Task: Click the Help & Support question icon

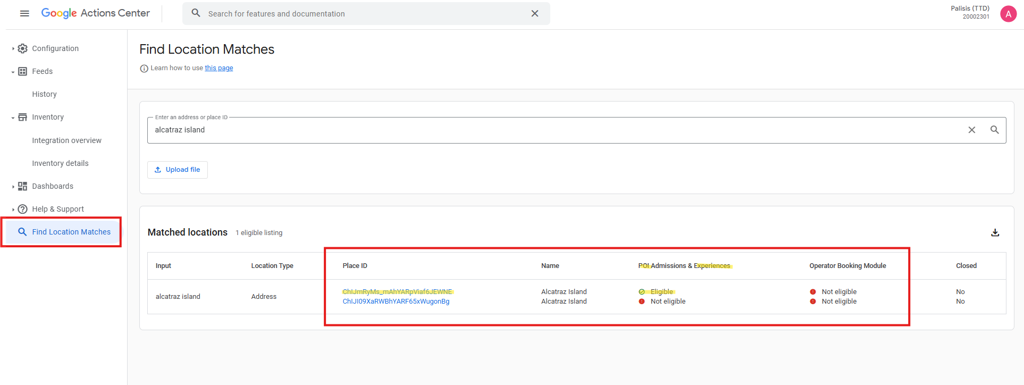Action: click(23, 209)
